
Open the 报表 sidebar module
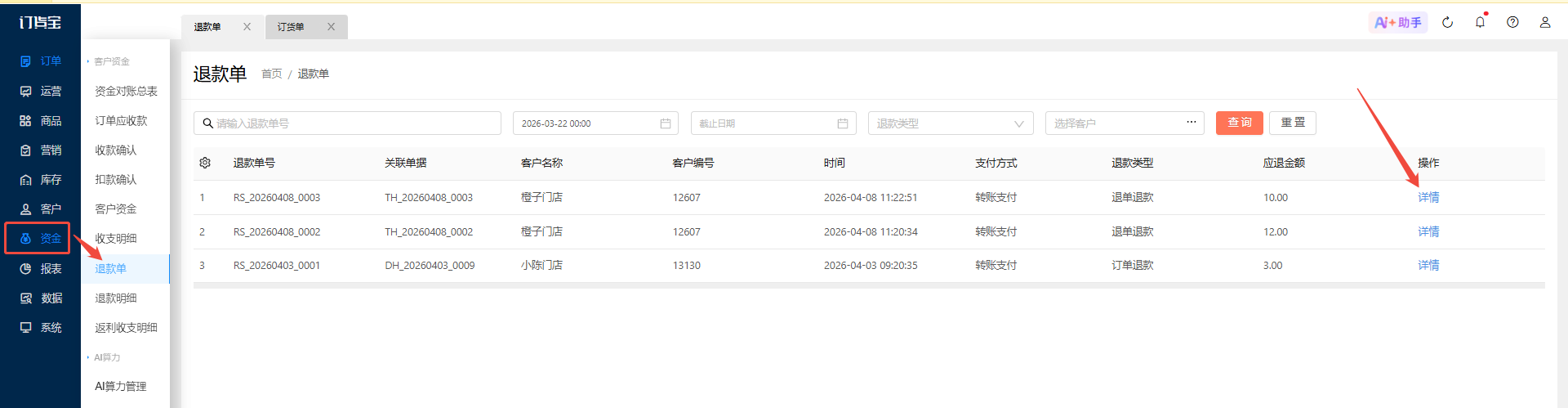coord(41,268)
